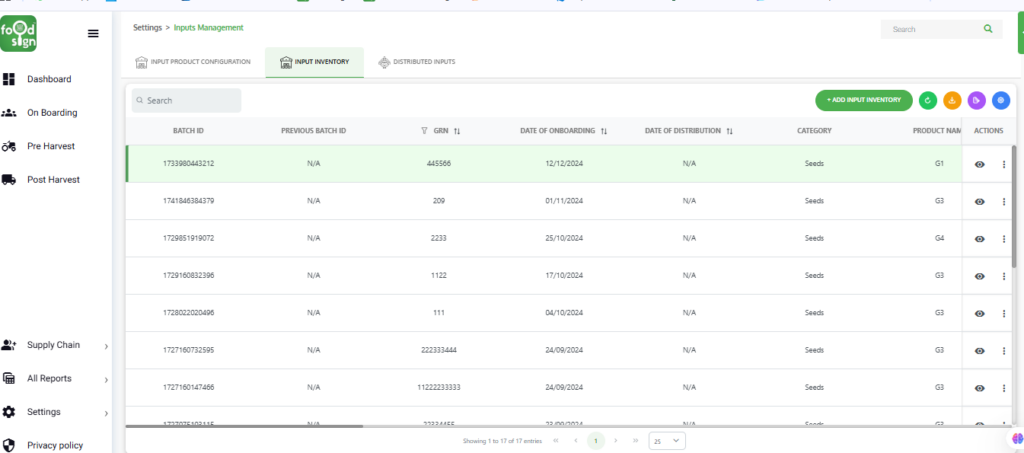View details of batch 1733980443212 eye icon
This screenshot has height=453, width=1024.
click(979, 164)
